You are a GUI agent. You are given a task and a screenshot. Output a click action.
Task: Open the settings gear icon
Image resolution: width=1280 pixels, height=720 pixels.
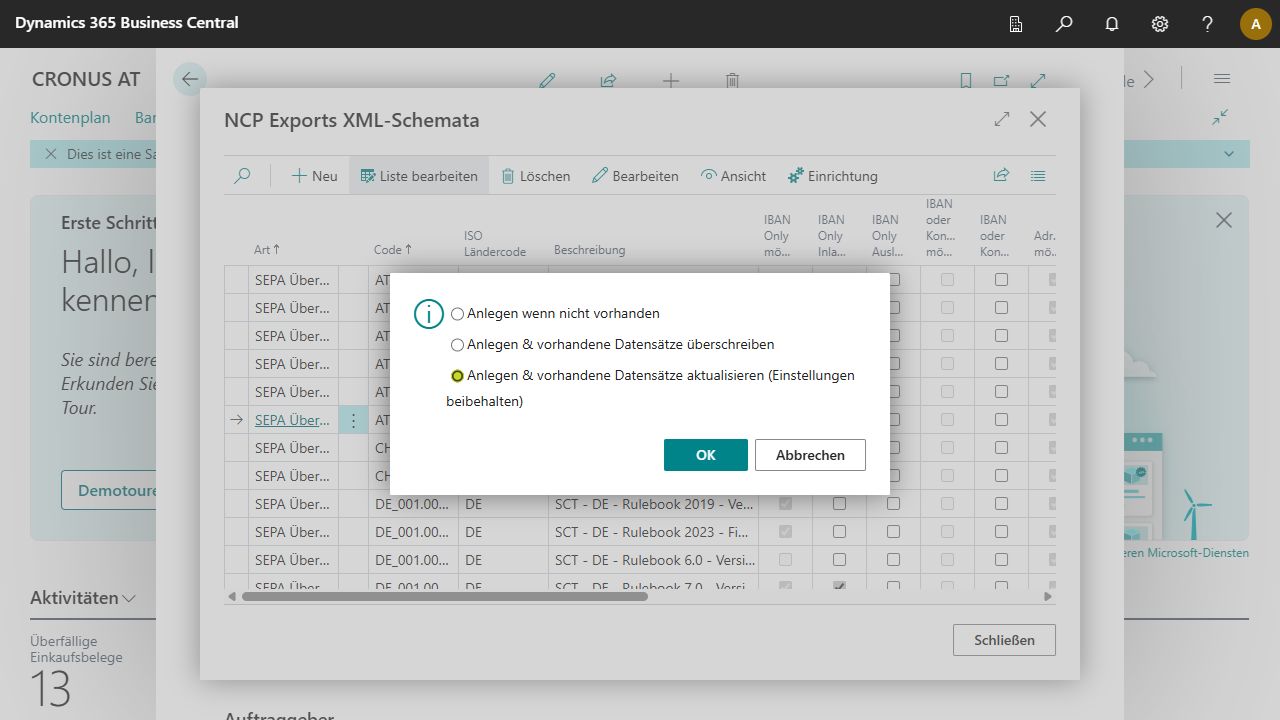click(x=1160, y=24)
